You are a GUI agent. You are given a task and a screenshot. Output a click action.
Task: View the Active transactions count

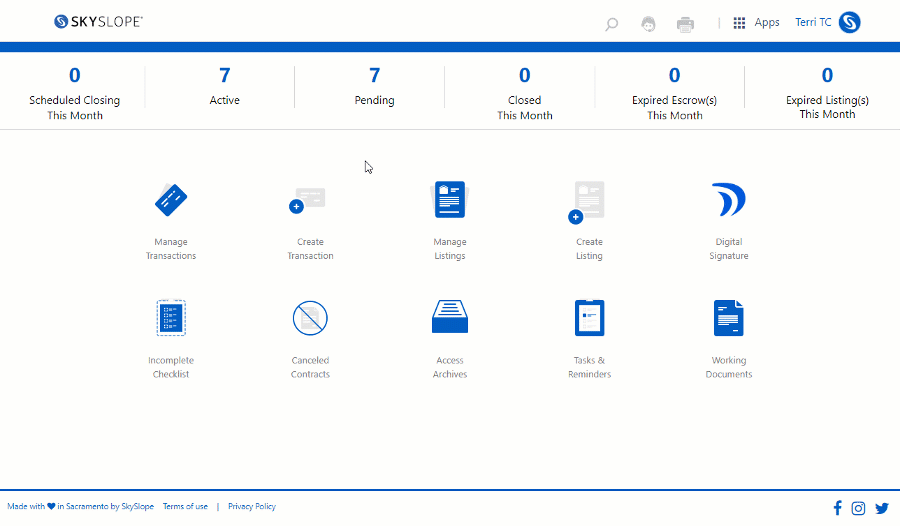pyautogui.click(x=224, y=75)
